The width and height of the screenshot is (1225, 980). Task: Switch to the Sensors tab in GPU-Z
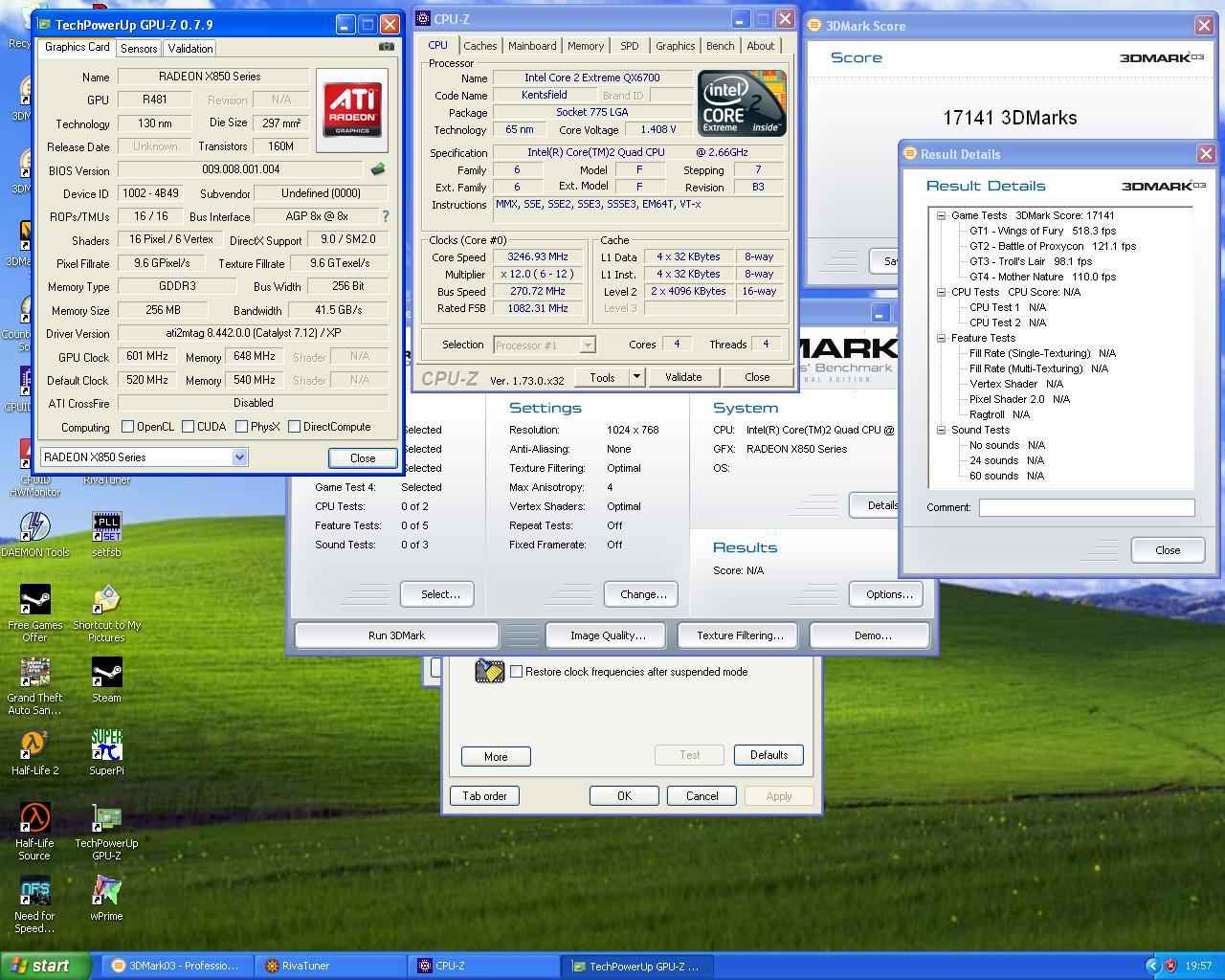pos(139,48)
